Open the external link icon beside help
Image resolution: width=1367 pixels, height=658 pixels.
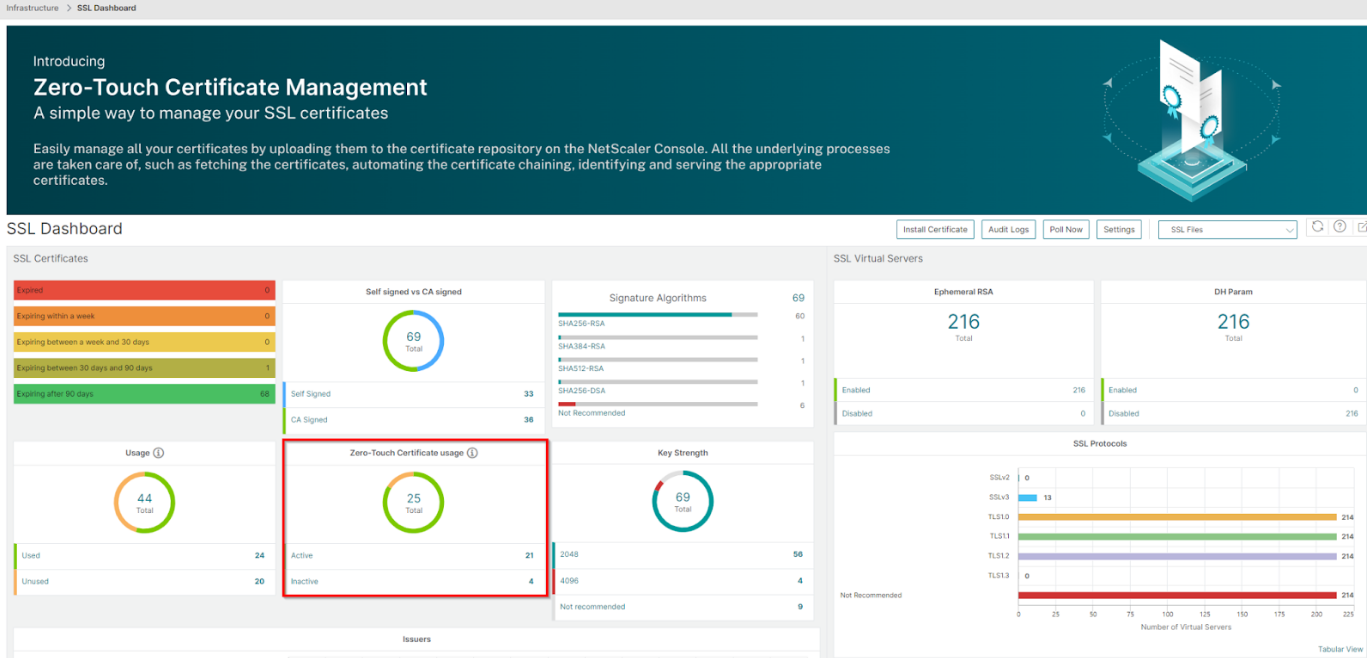[1361, 227]
